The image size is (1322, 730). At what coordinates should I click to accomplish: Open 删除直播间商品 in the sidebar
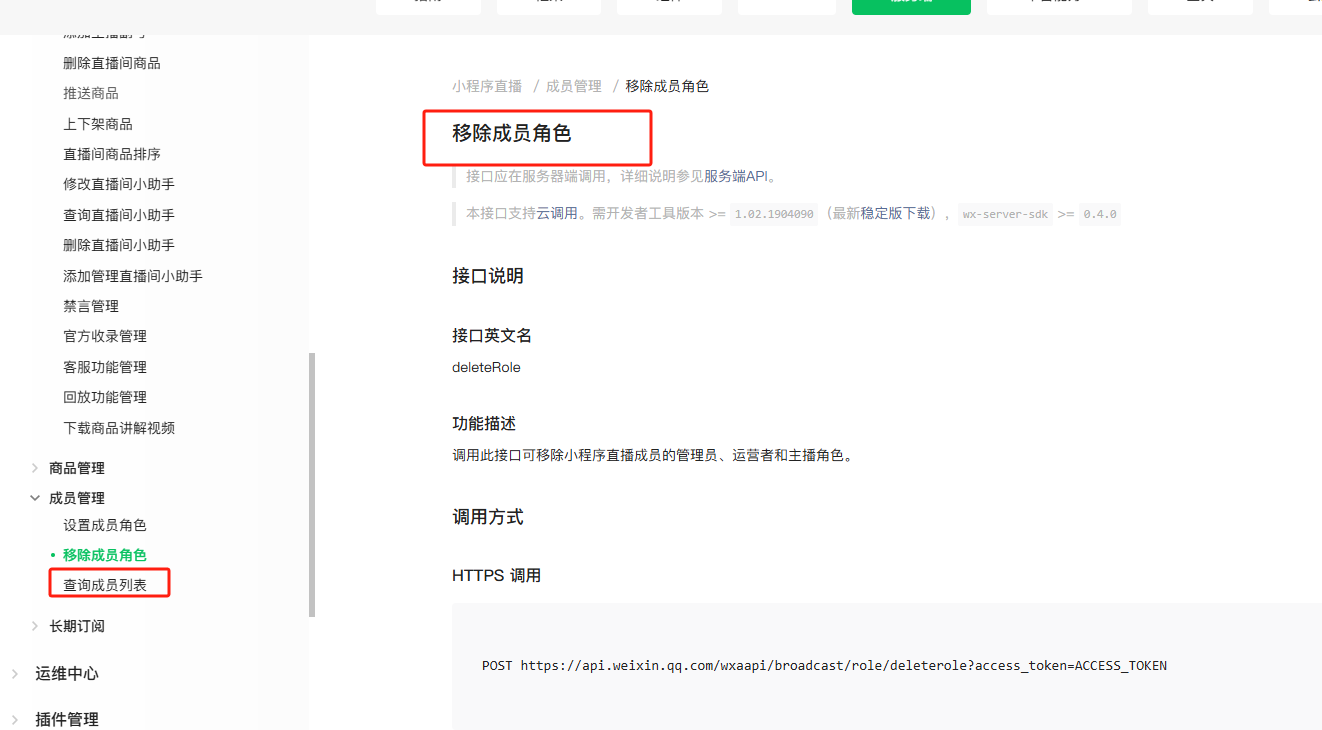pyautogui.click(x=112, y=63)
